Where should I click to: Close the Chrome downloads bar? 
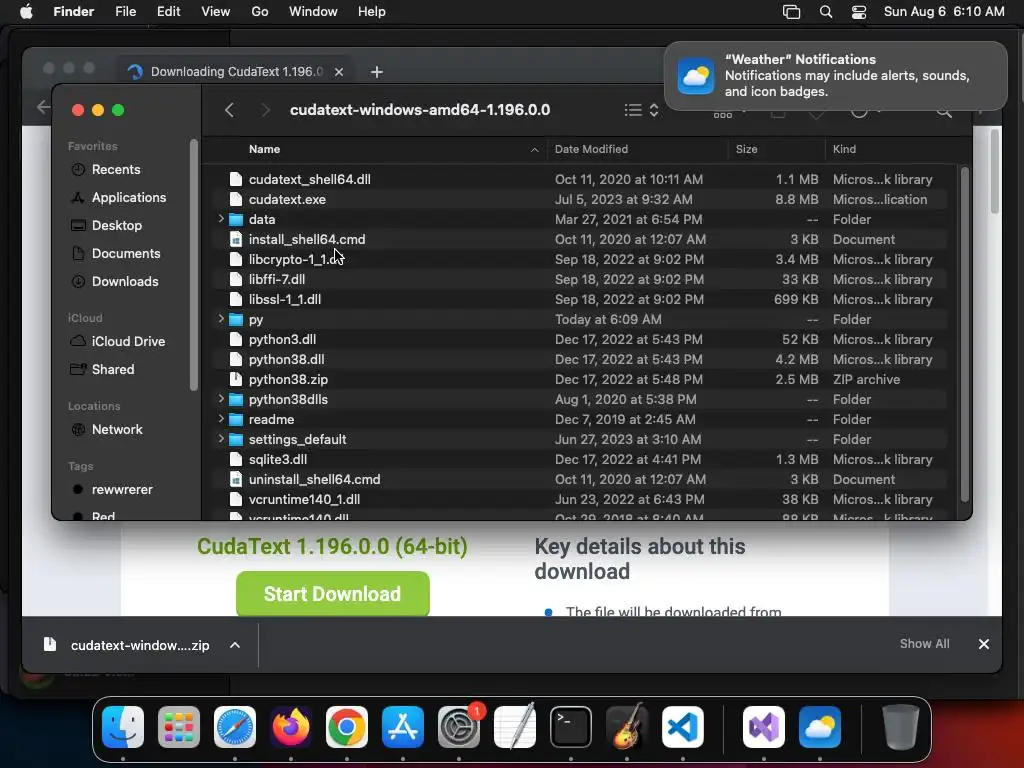(x=984, y=644)
